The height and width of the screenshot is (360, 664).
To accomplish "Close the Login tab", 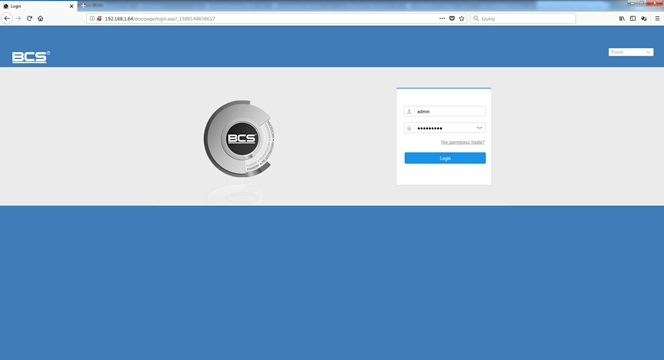I will click(x=71, y=6).
